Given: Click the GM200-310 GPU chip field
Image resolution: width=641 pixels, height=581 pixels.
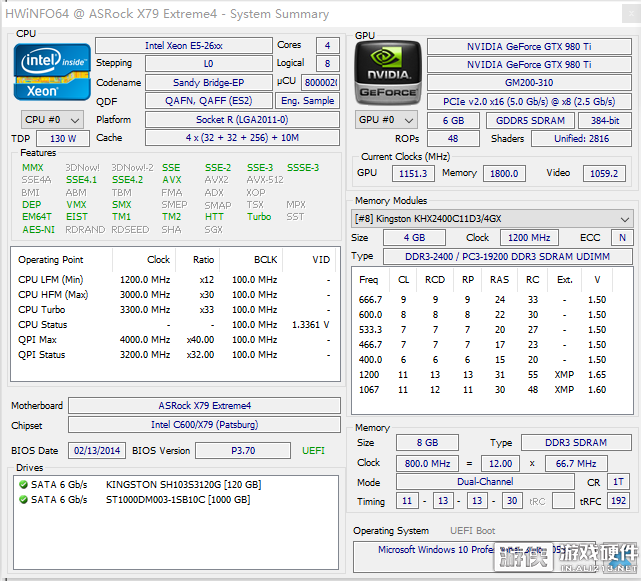Looking at the screenshot, I should [529, 83].
